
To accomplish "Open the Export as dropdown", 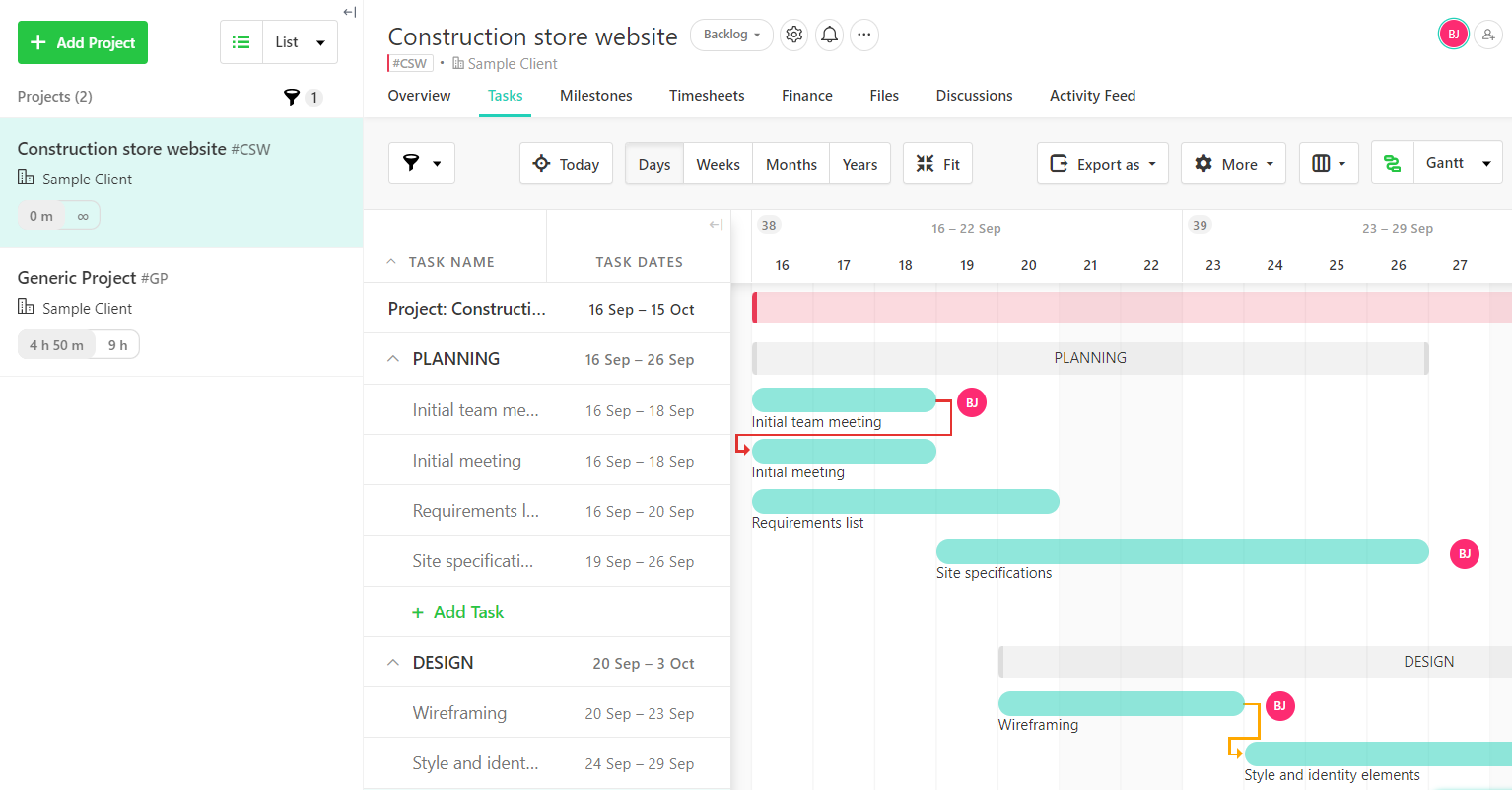I will (1102, 164).
